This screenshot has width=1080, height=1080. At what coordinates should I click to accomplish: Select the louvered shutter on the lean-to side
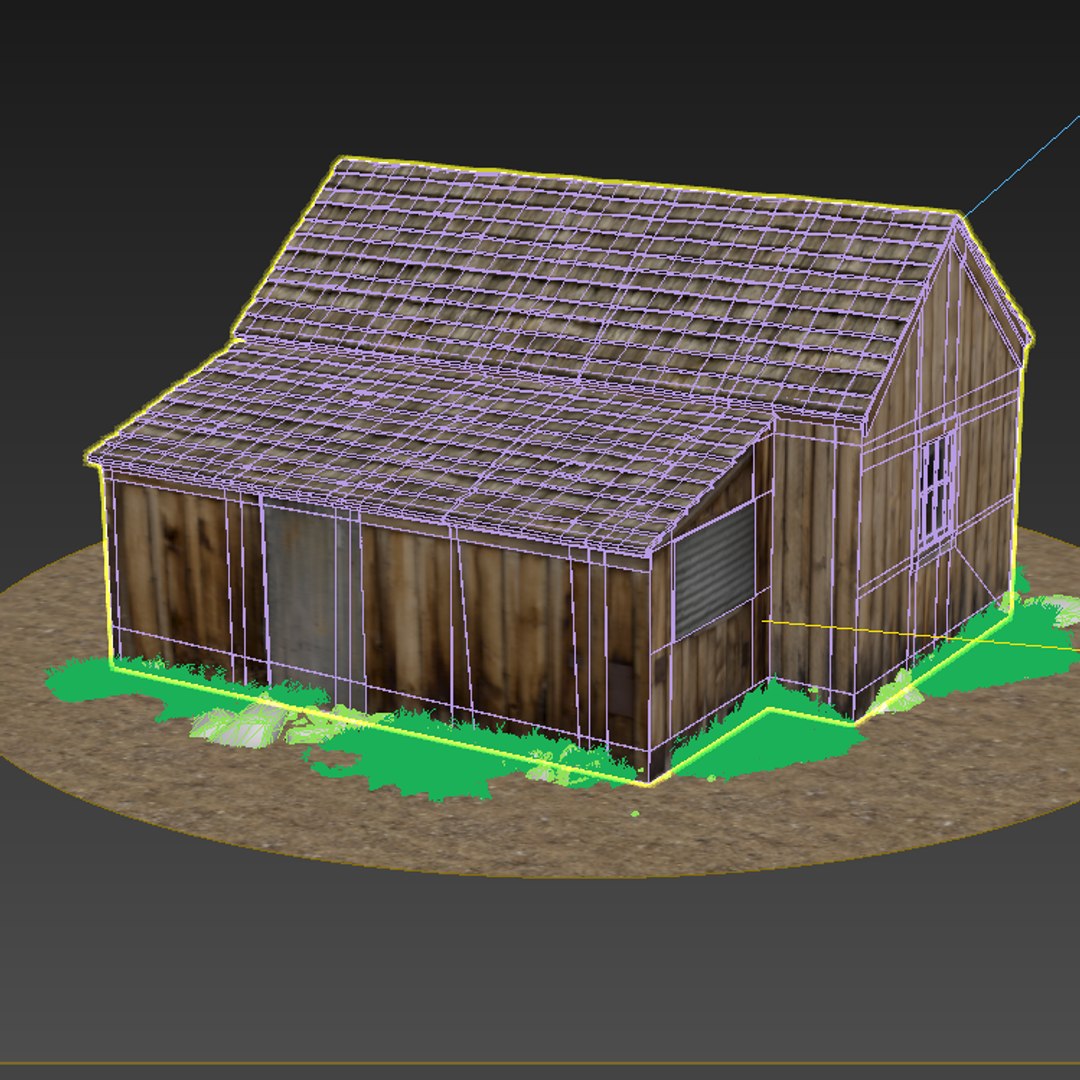click(x=714, y=571)
